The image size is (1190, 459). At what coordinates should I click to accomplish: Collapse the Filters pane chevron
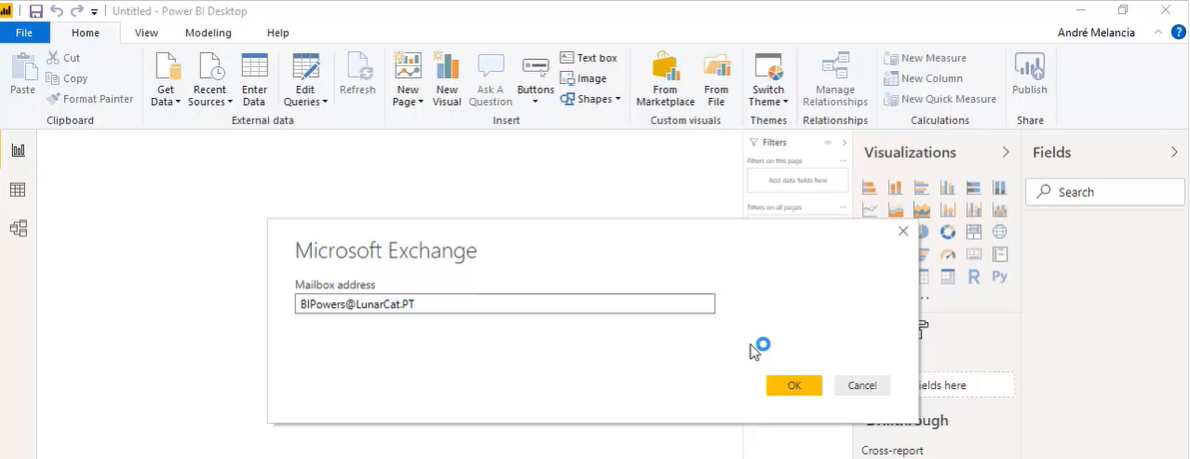[x=844, y=143]
